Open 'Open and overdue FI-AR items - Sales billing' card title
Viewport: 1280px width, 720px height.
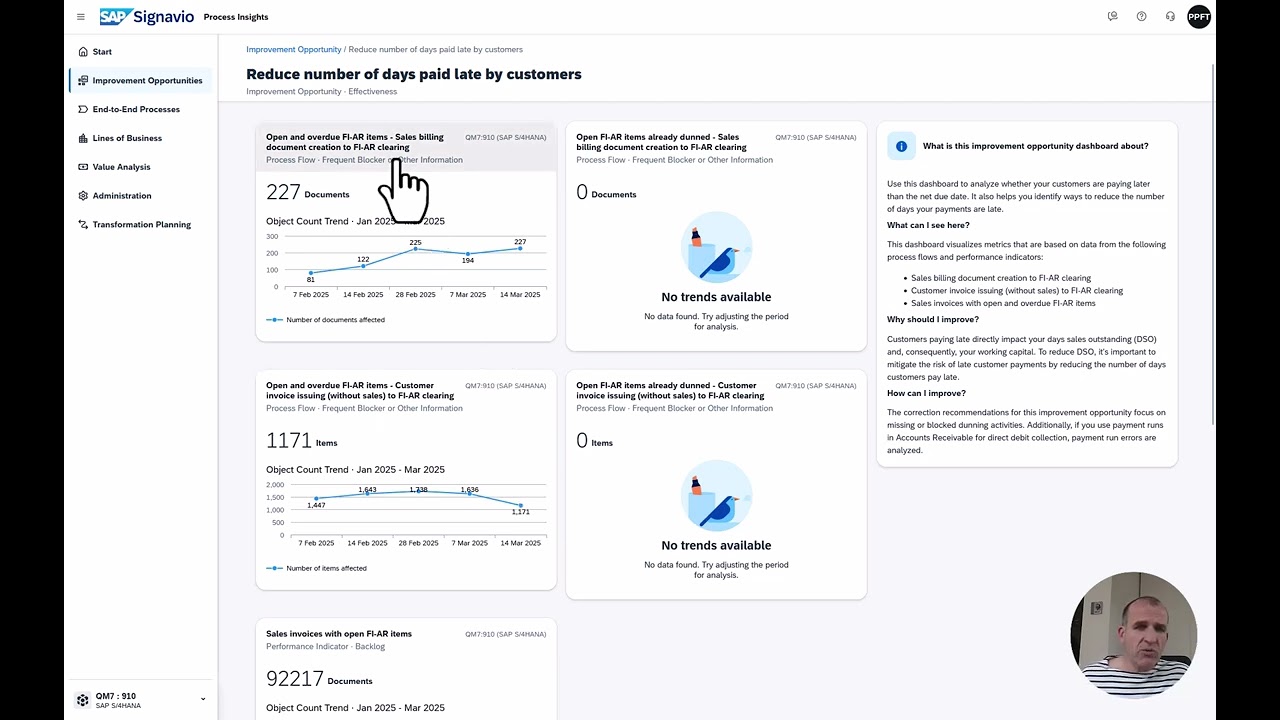click(x=355, y=142)
